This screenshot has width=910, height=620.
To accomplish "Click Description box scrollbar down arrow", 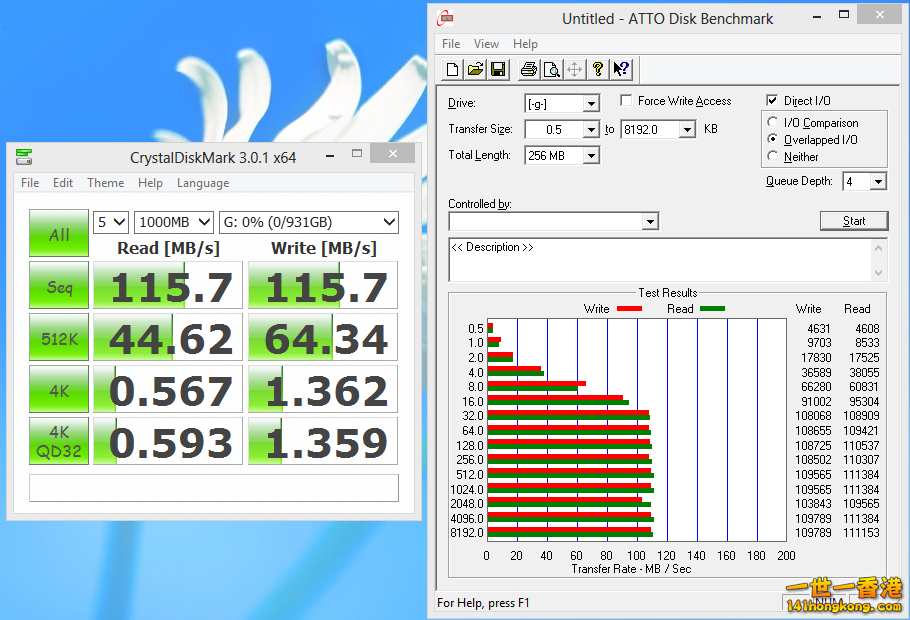I will 879,272.
